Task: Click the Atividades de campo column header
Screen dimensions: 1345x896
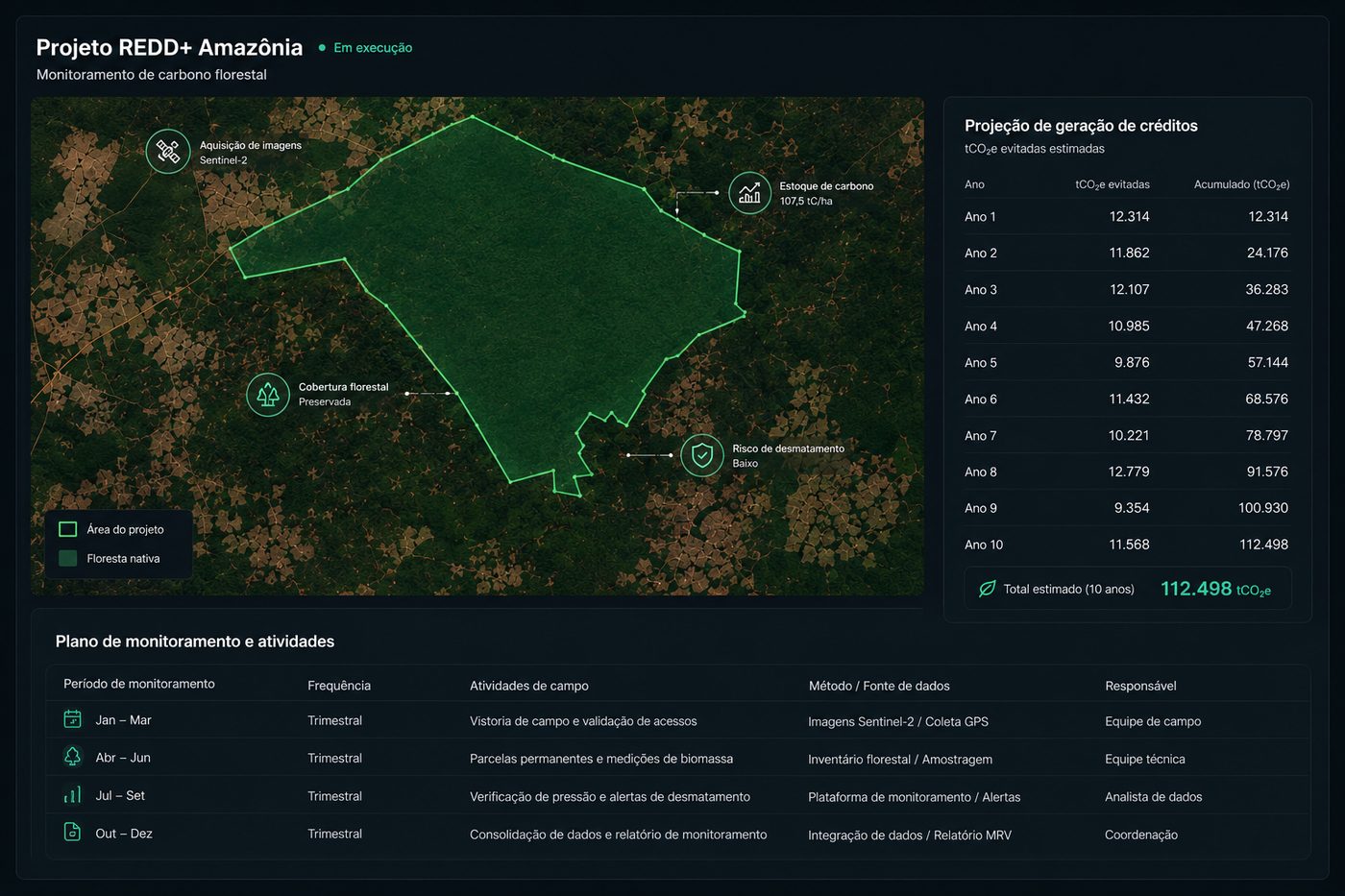Action: click(x=529, y=686)
